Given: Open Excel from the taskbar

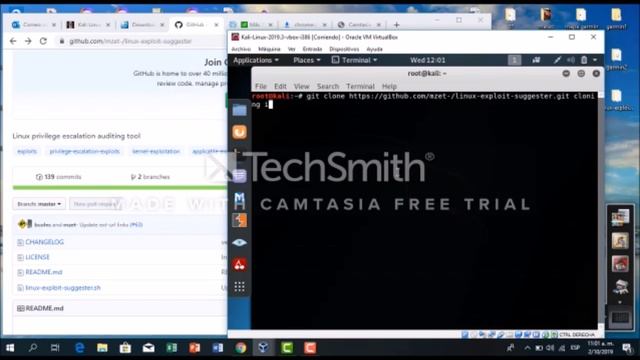Looking at the screenshot, I should [x=171, y=348].
